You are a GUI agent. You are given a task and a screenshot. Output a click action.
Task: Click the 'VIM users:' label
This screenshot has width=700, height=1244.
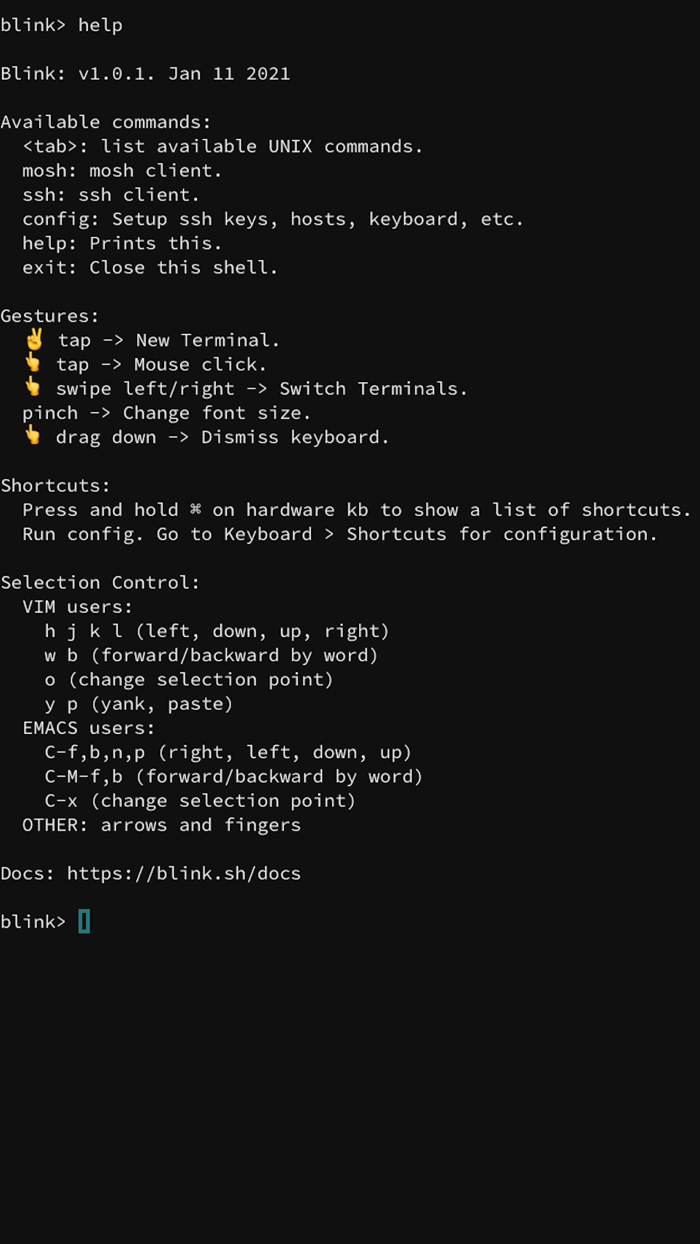78,606
